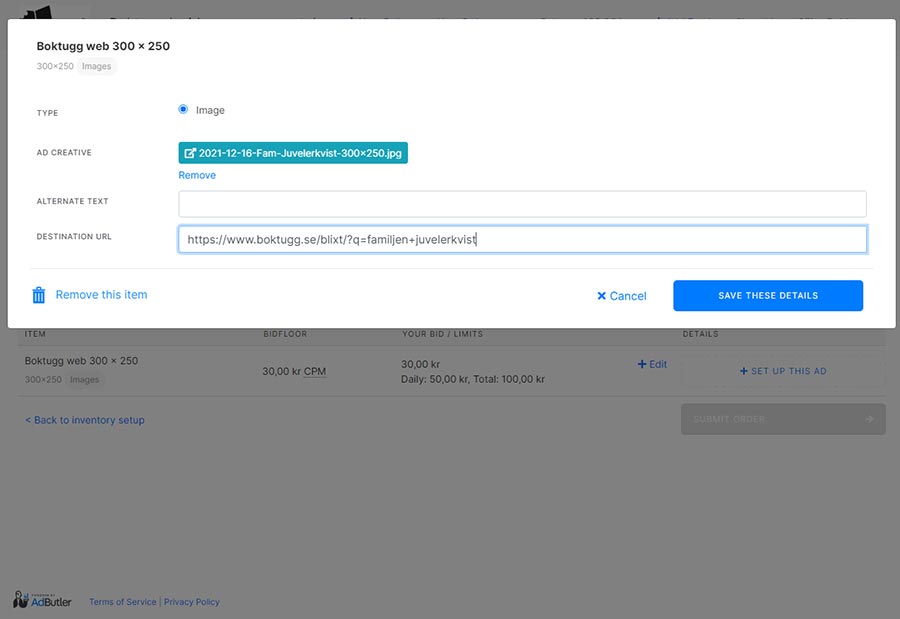
Task: Click the ALTERNATE TEXT field label
Action: [x=72, y=201]
